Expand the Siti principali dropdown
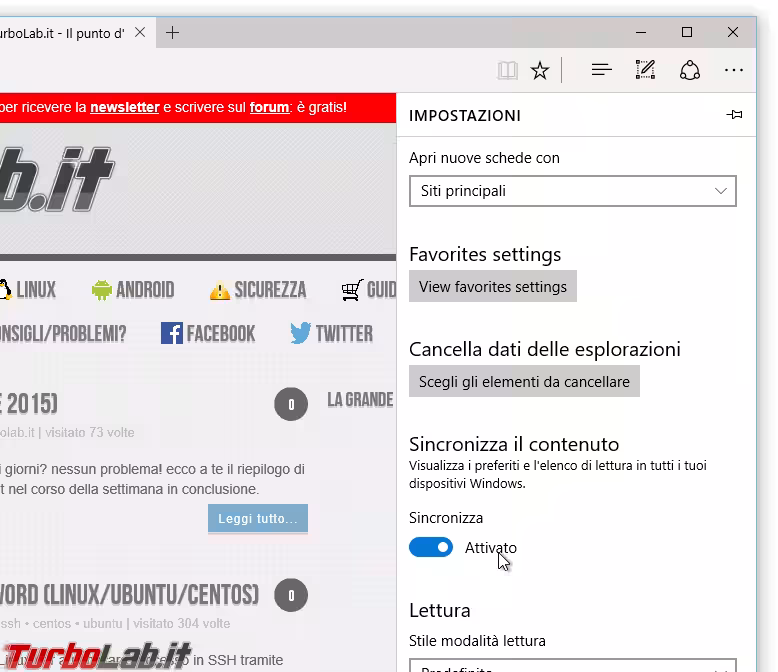The width and height of the screenshot is (778, 672). [x=573, y=191]
